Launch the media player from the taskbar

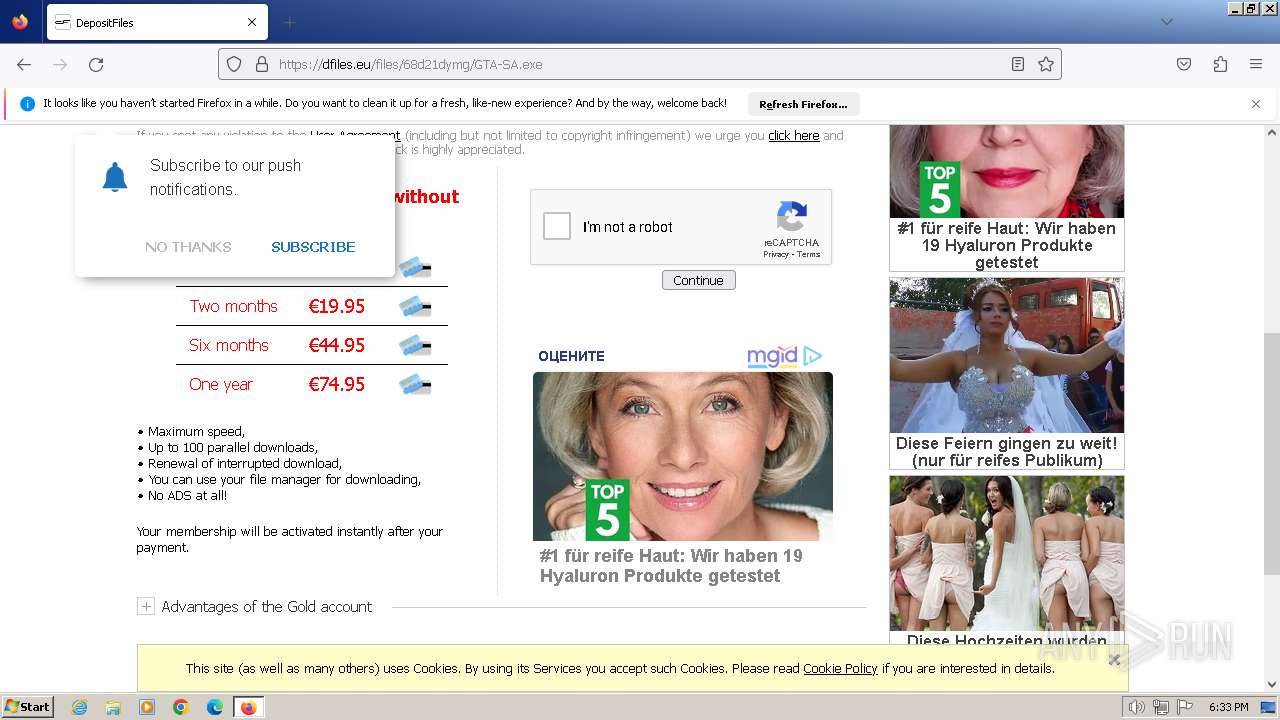click(147, 707)
